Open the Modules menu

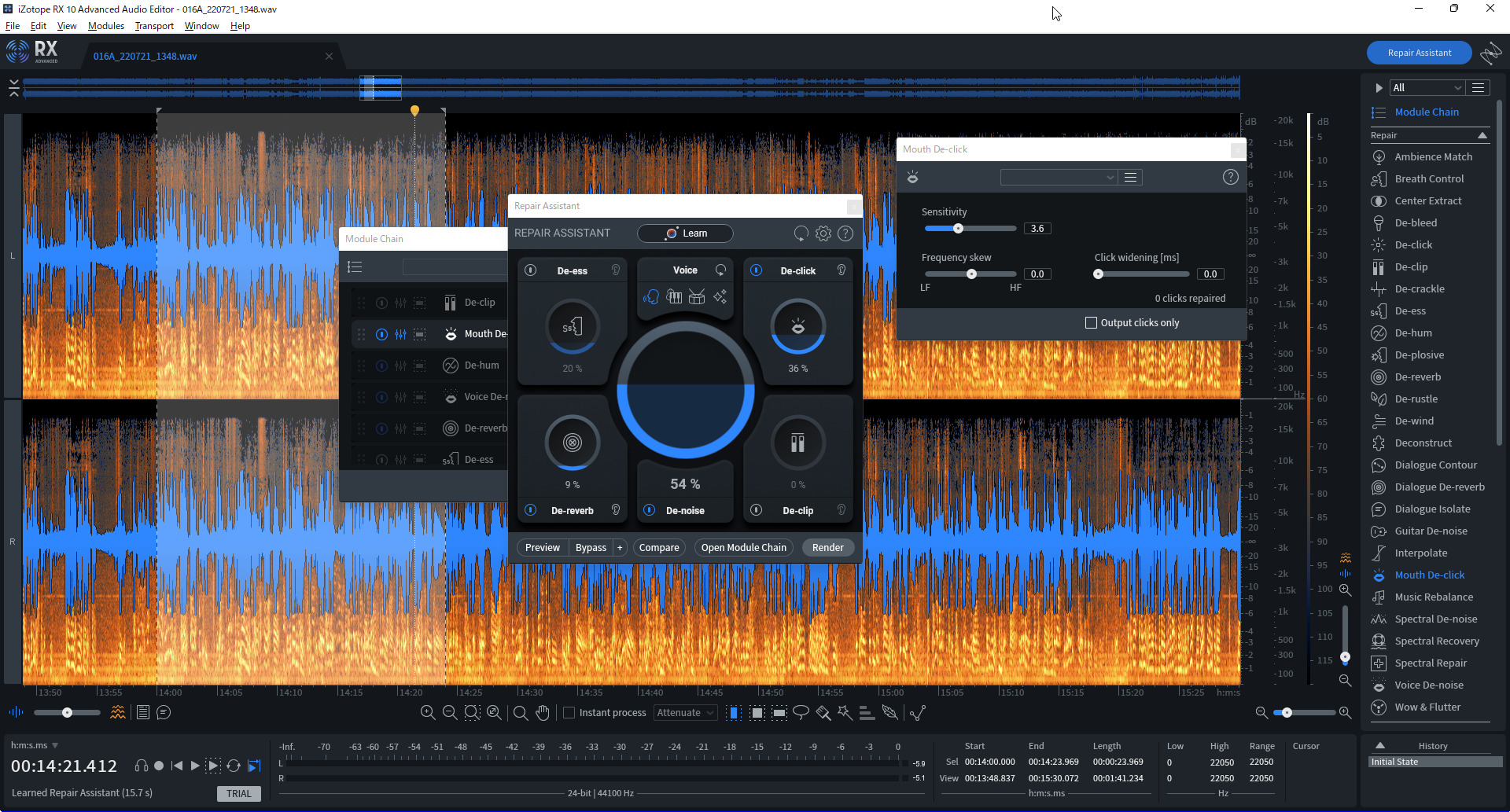[x=106, y=26]
